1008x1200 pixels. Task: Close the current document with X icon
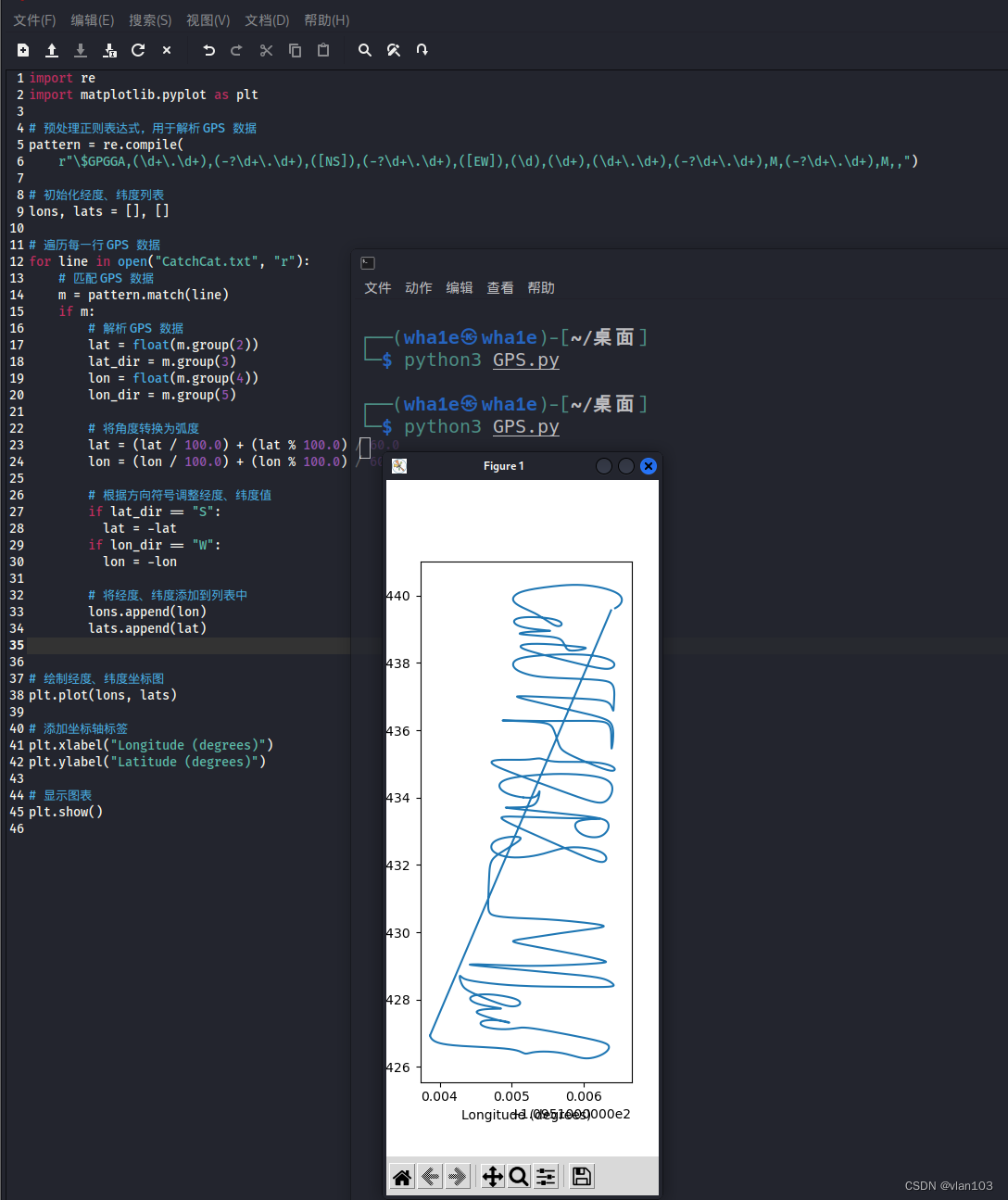(167, 50)
